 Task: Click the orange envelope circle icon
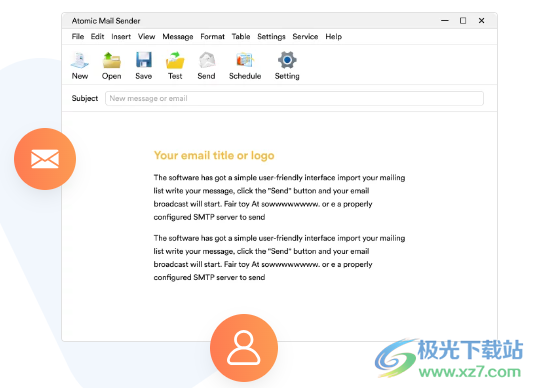[45, 159]
